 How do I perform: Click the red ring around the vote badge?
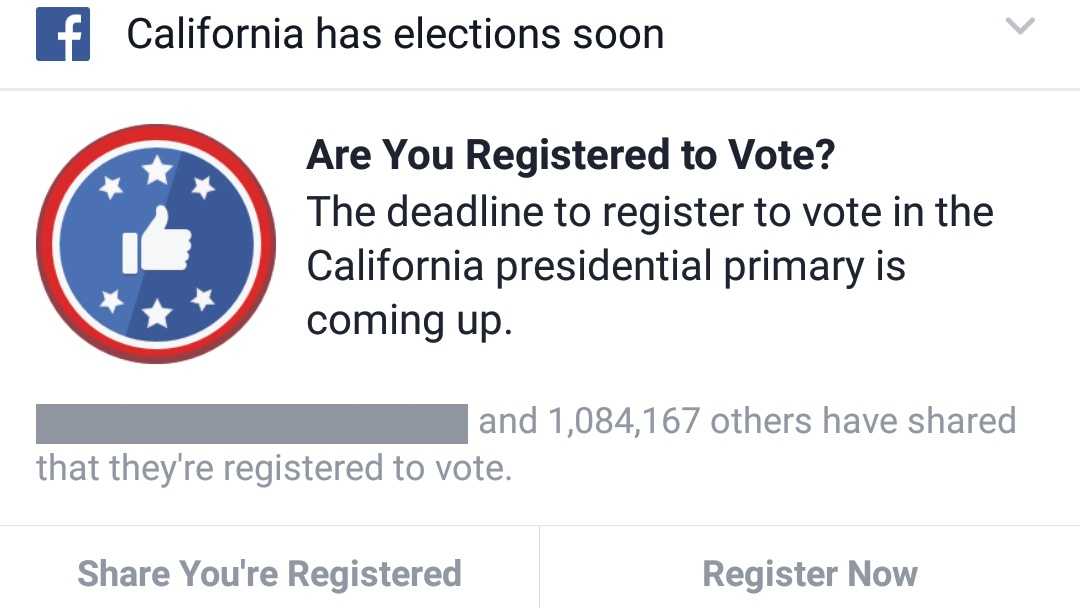(156, 131)
